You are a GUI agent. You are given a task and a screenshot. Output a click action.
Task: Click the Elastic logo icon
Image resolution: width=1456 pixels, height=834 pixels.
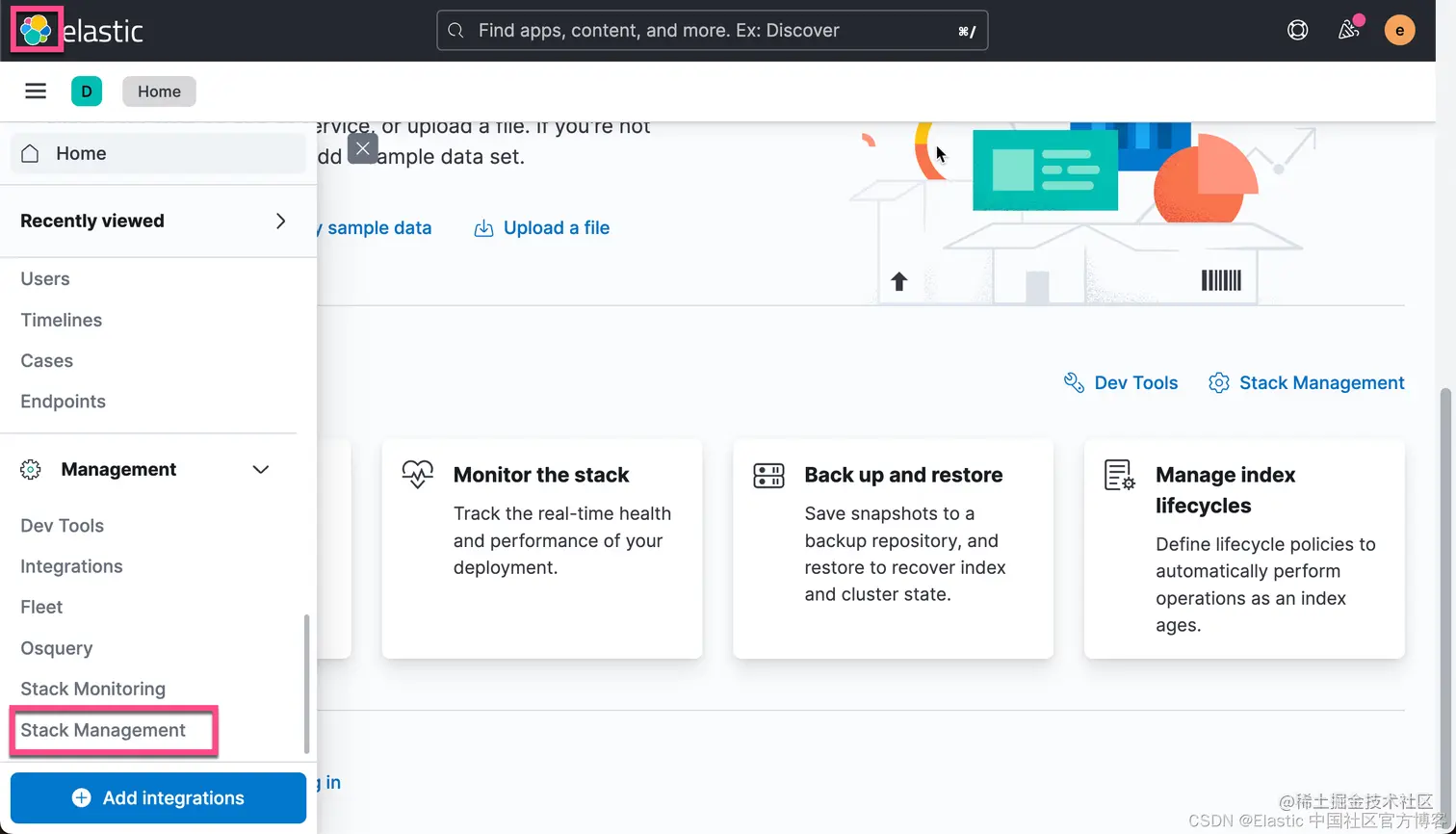click(x=36, y=30)
